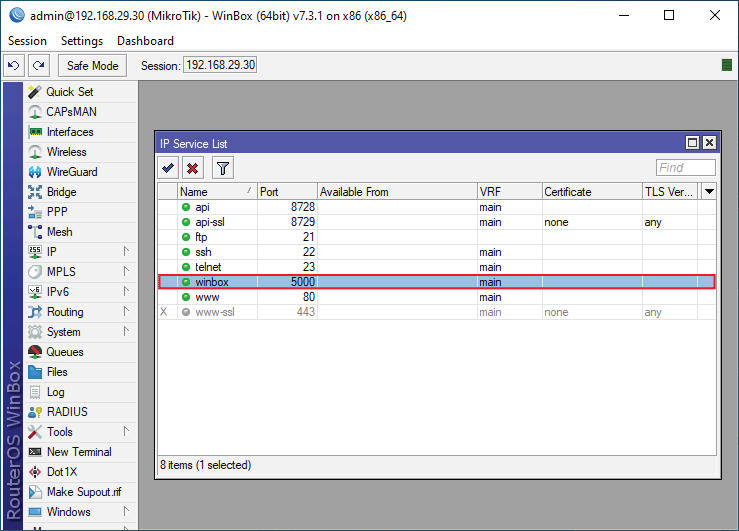This screenshot has height=531, width=739.
Task: Sort by VRF column header
Action: pyautogui.click(x=510, y=192)
